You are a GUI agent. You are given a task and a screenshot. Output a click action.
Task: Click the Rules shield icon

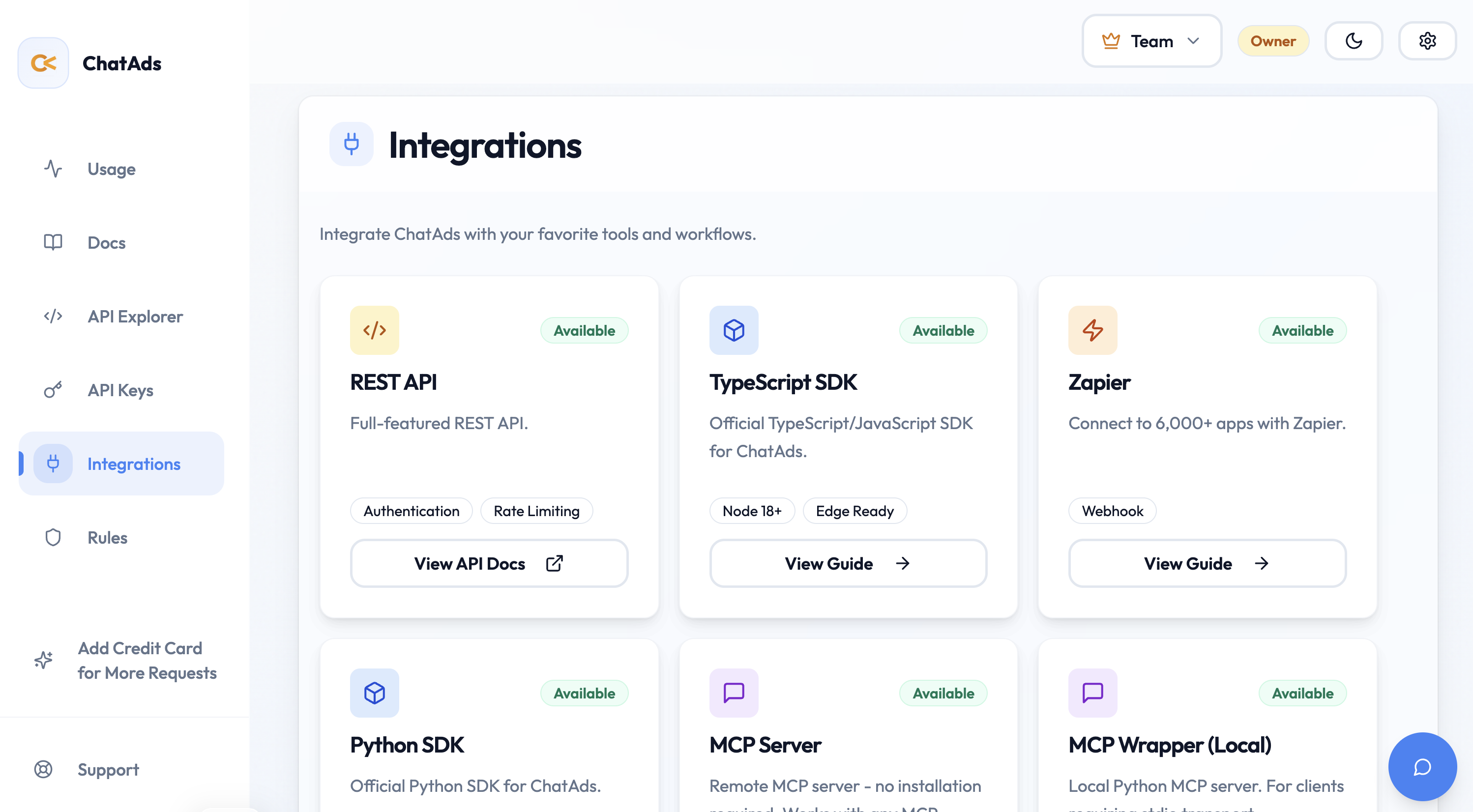coord(53,538)
